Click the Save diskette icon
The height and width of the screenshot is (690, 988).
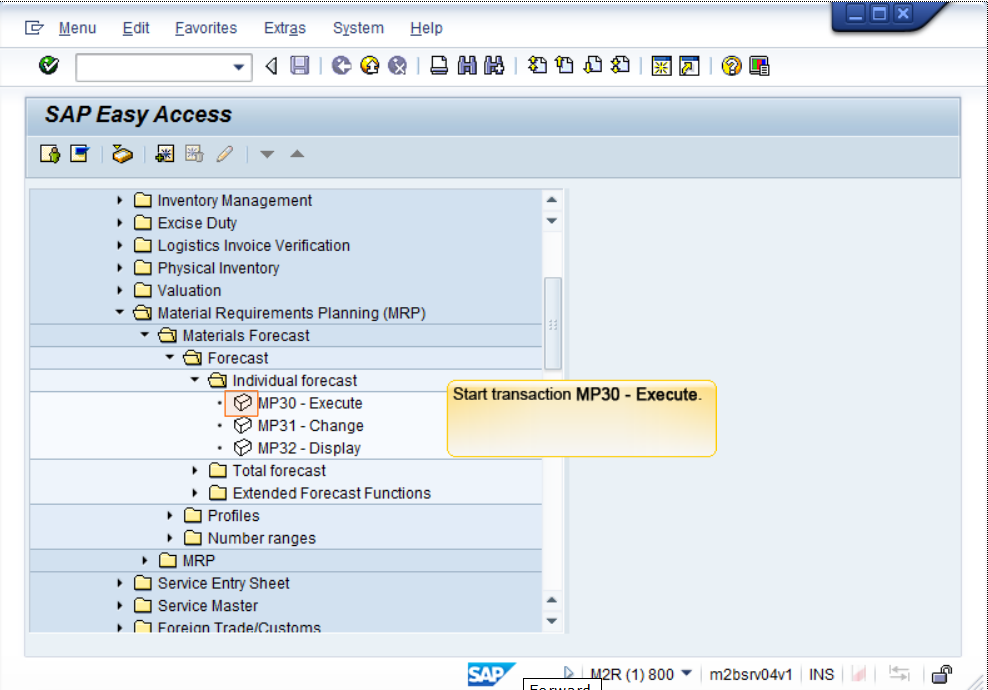coord(299,66)
